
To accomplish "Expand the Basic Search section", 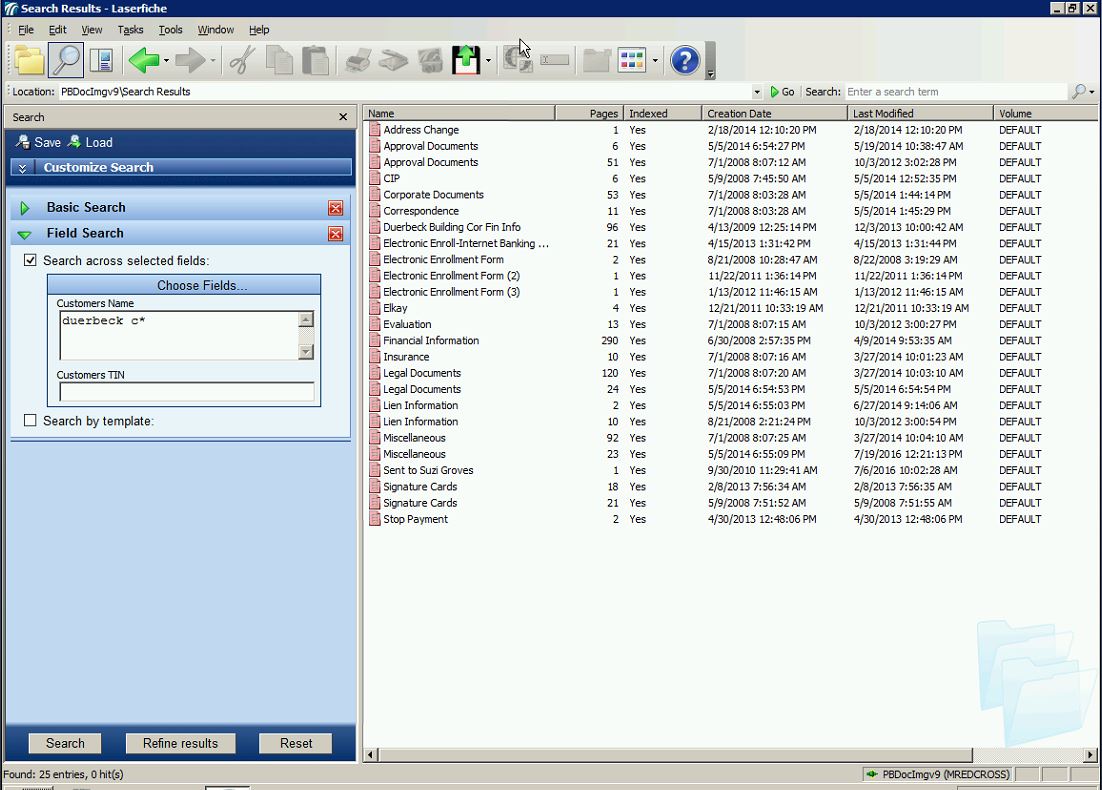I will click(x=25, y=208).
